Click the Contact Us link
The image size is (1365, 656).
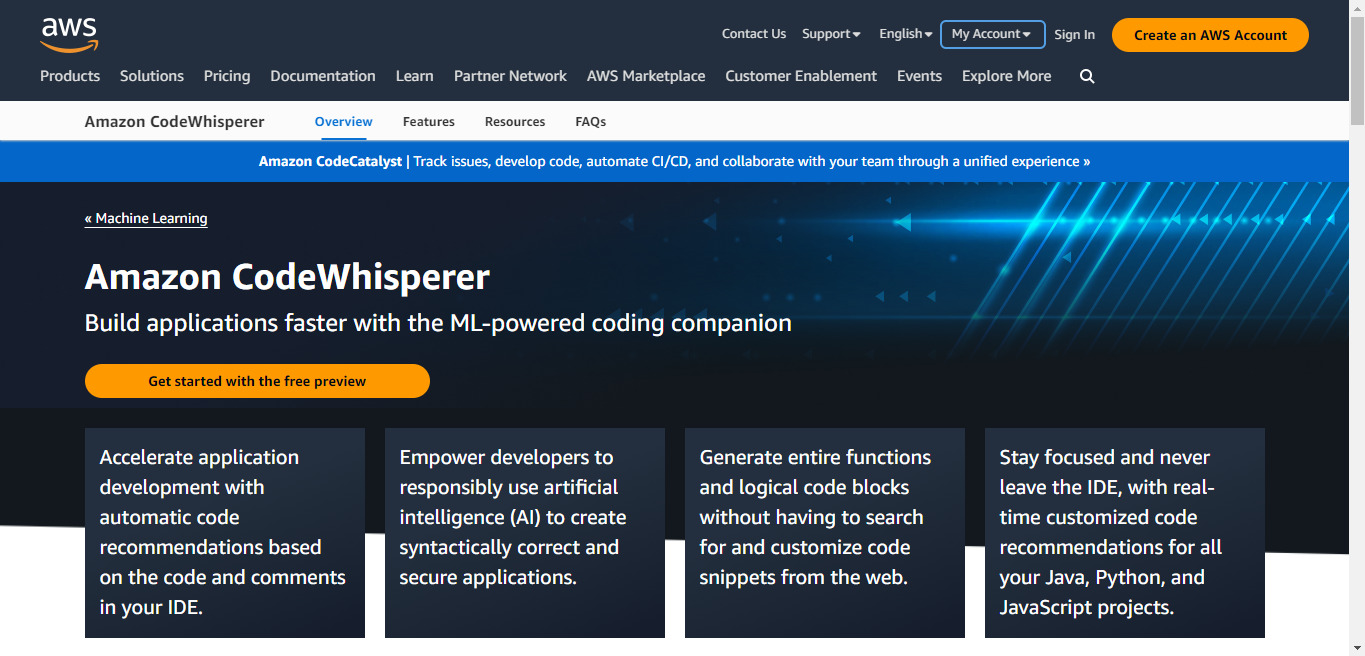(754, 34)
